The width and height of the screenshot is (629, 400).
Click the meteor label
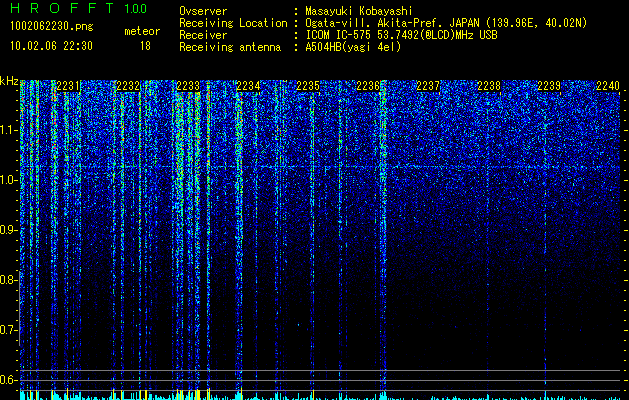tap(142, 31)
